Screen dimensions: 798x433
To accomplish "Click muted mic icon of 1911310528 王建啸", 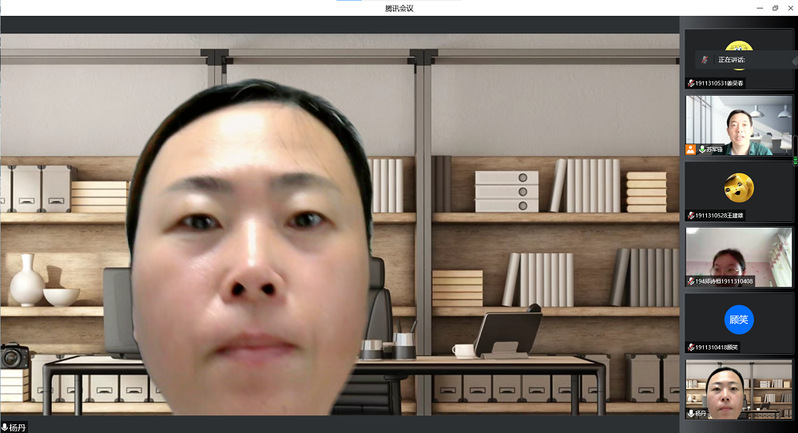I will 690,215.
